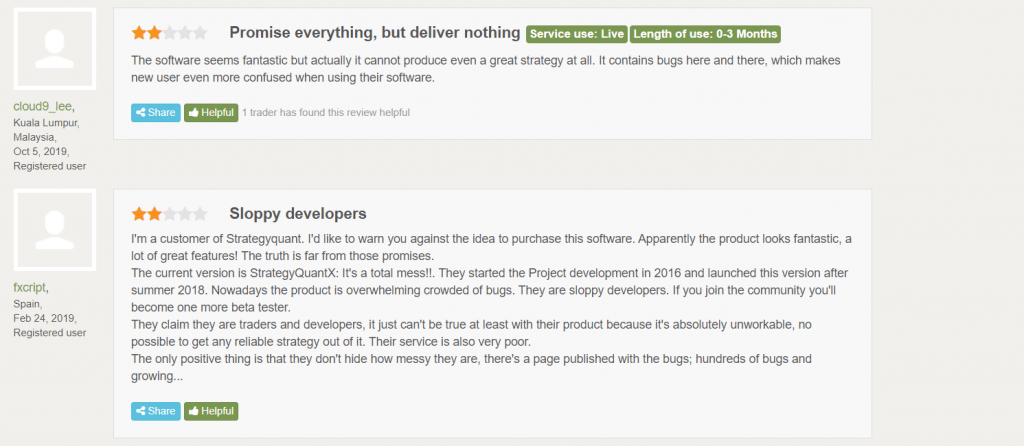The height and width of the screenshot is (446, 1024).
Task: Click fifth gray star in cloud9_lee's rating
Action: [x=200, y=33]
